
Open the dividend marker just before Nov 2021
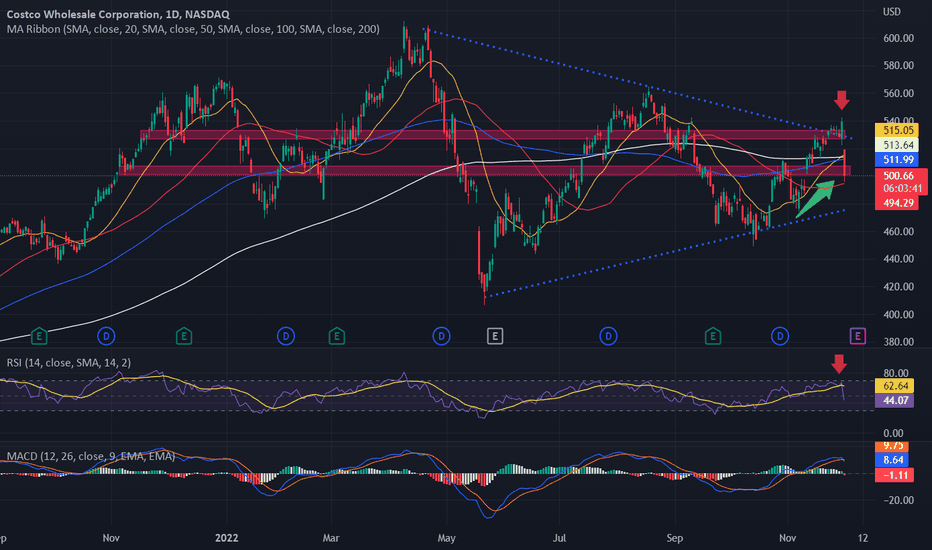tap(106, 337)
